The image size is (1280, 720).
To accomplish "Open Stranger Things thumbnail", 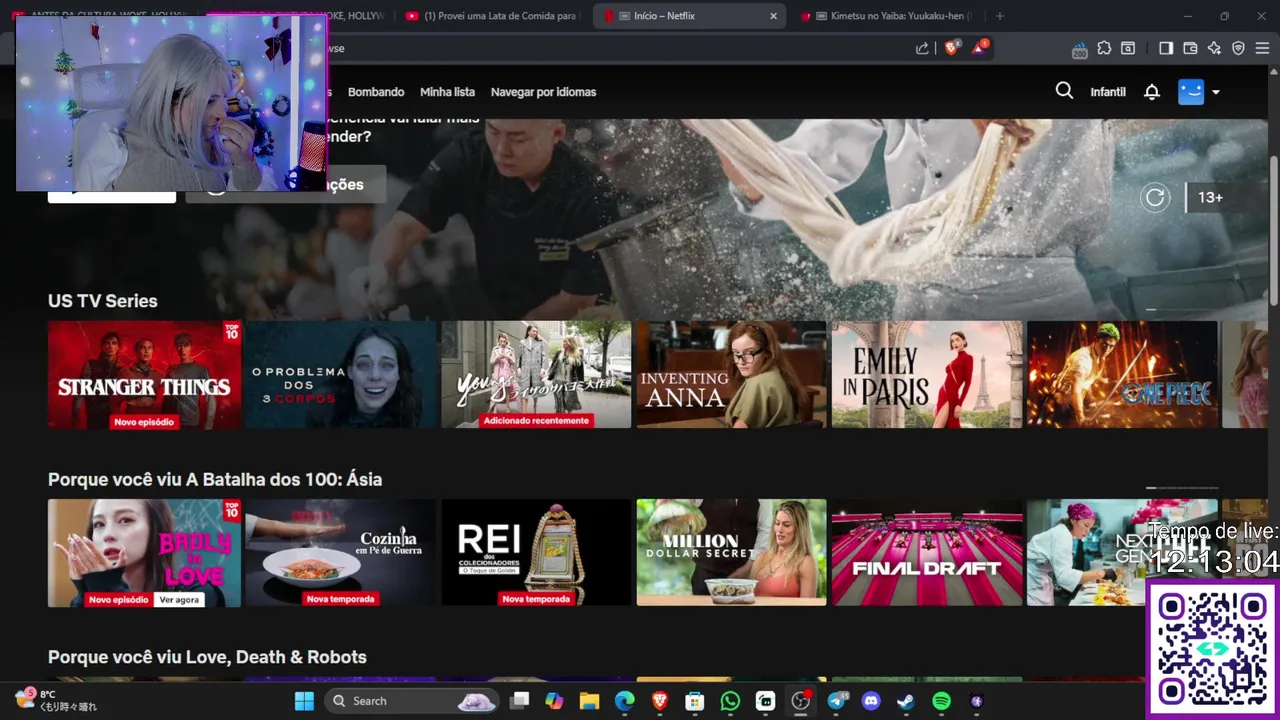I will (144, 375).
